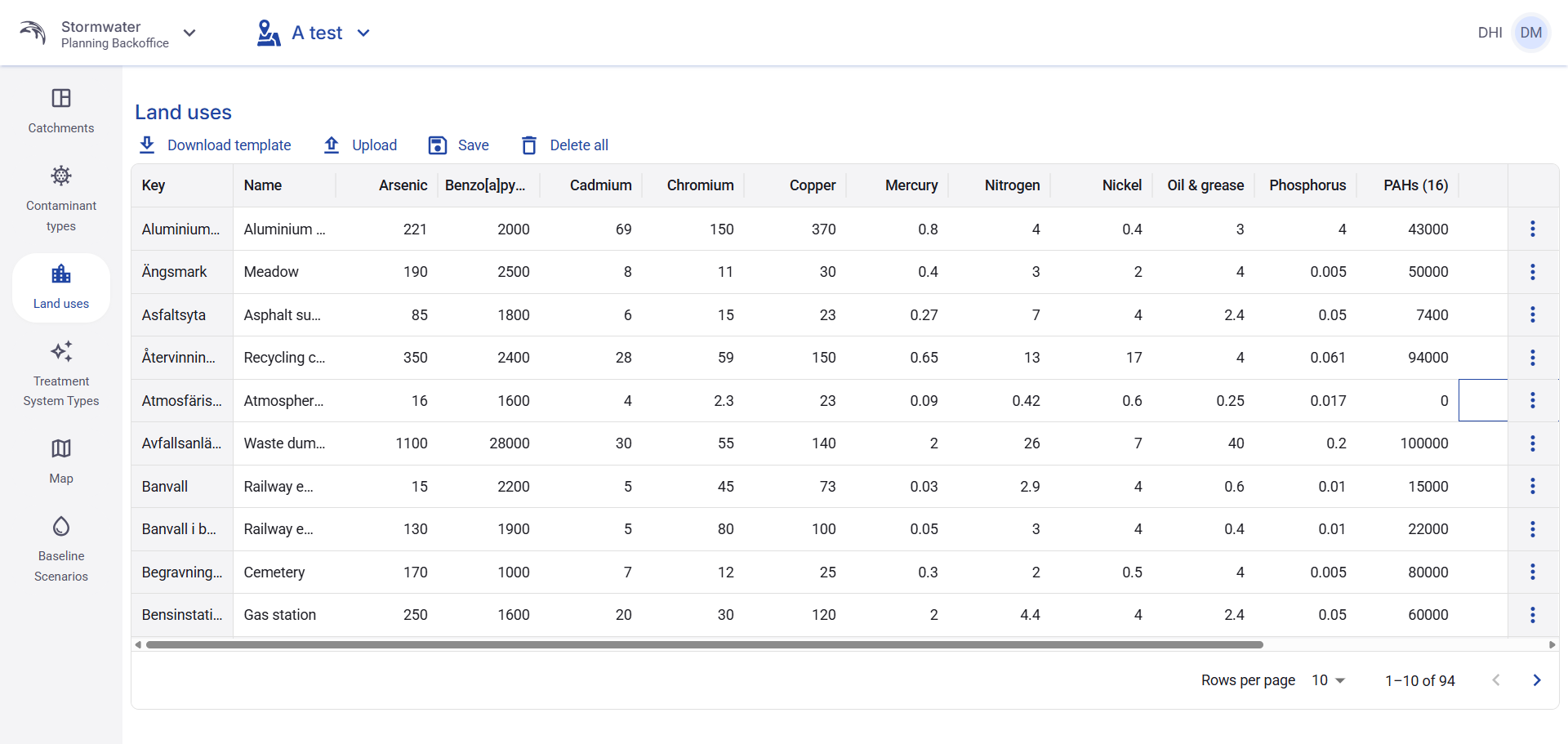Open row menu for Avfallsanlä... row
The height and width of the screenshot is (744, 1568).
click(x=1532, y=443)
